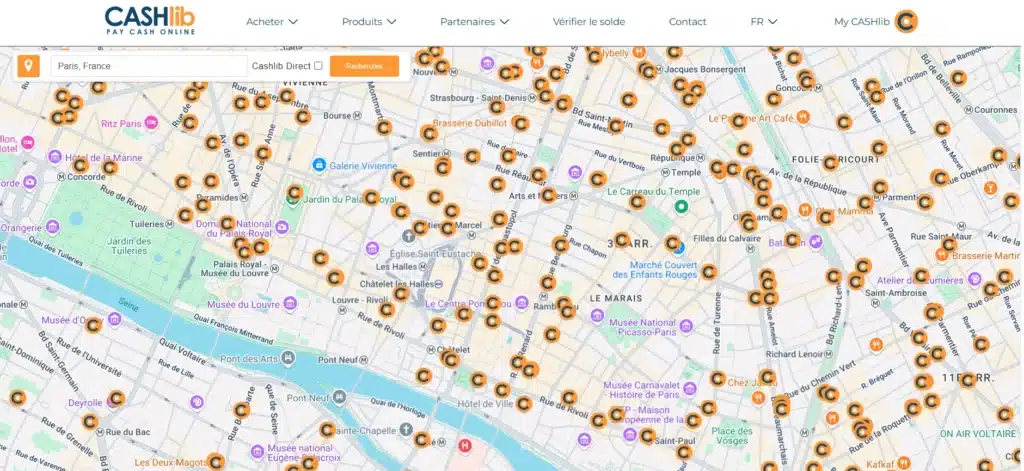Image resolution: width=1024 pixels, height=471 pixels.
Task: Go to the Contact page
Action: [x=687, y=21]
